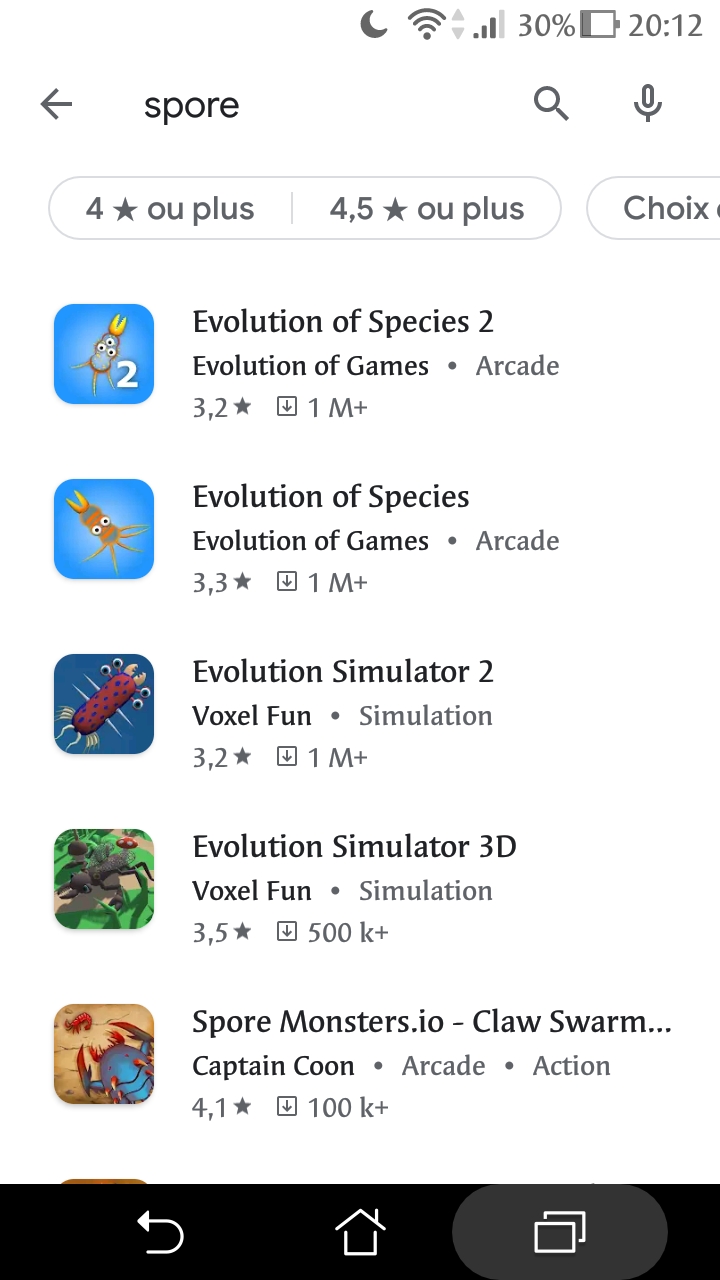
Task: Tap the back arrow in search bar
Action: (57, 104)
